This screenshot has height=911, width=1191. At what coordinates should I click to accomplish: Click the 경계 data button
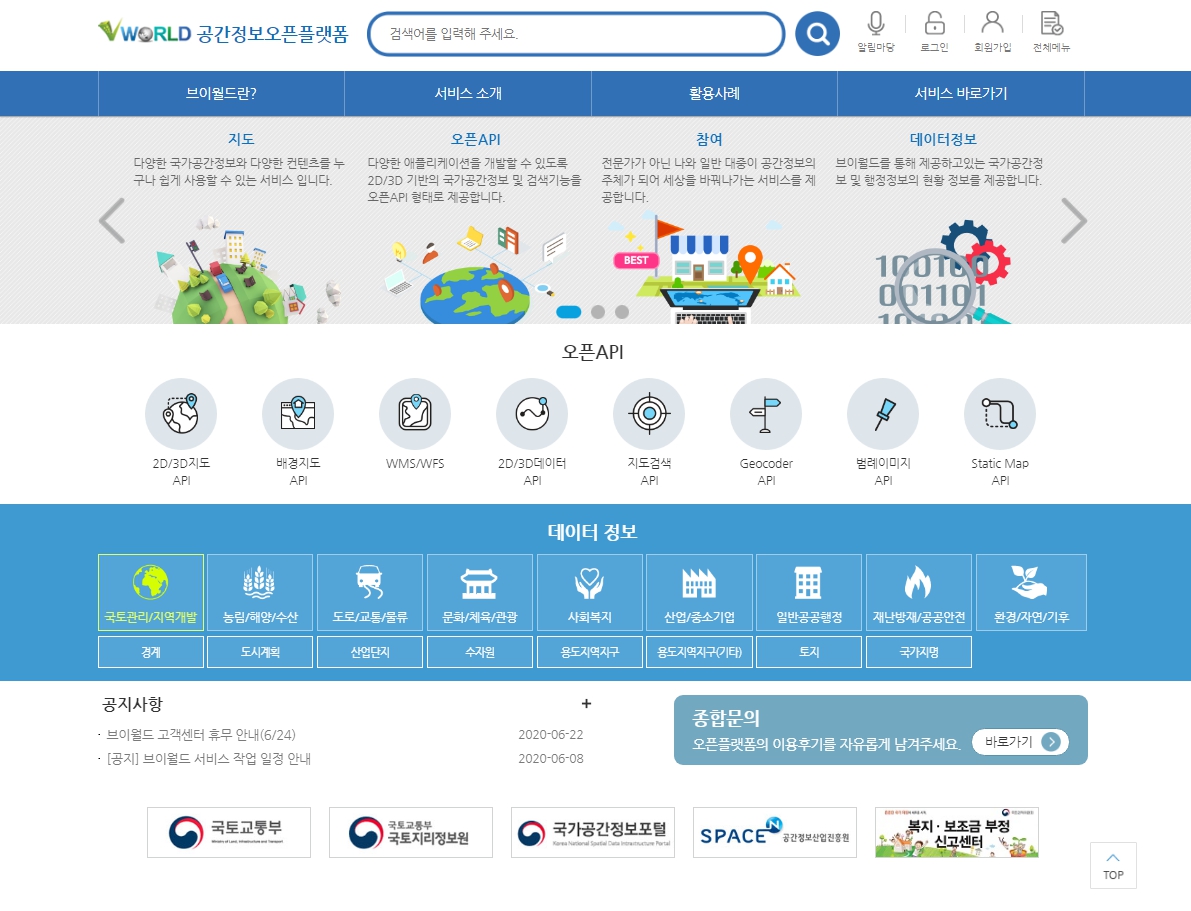tap(151, 652)
